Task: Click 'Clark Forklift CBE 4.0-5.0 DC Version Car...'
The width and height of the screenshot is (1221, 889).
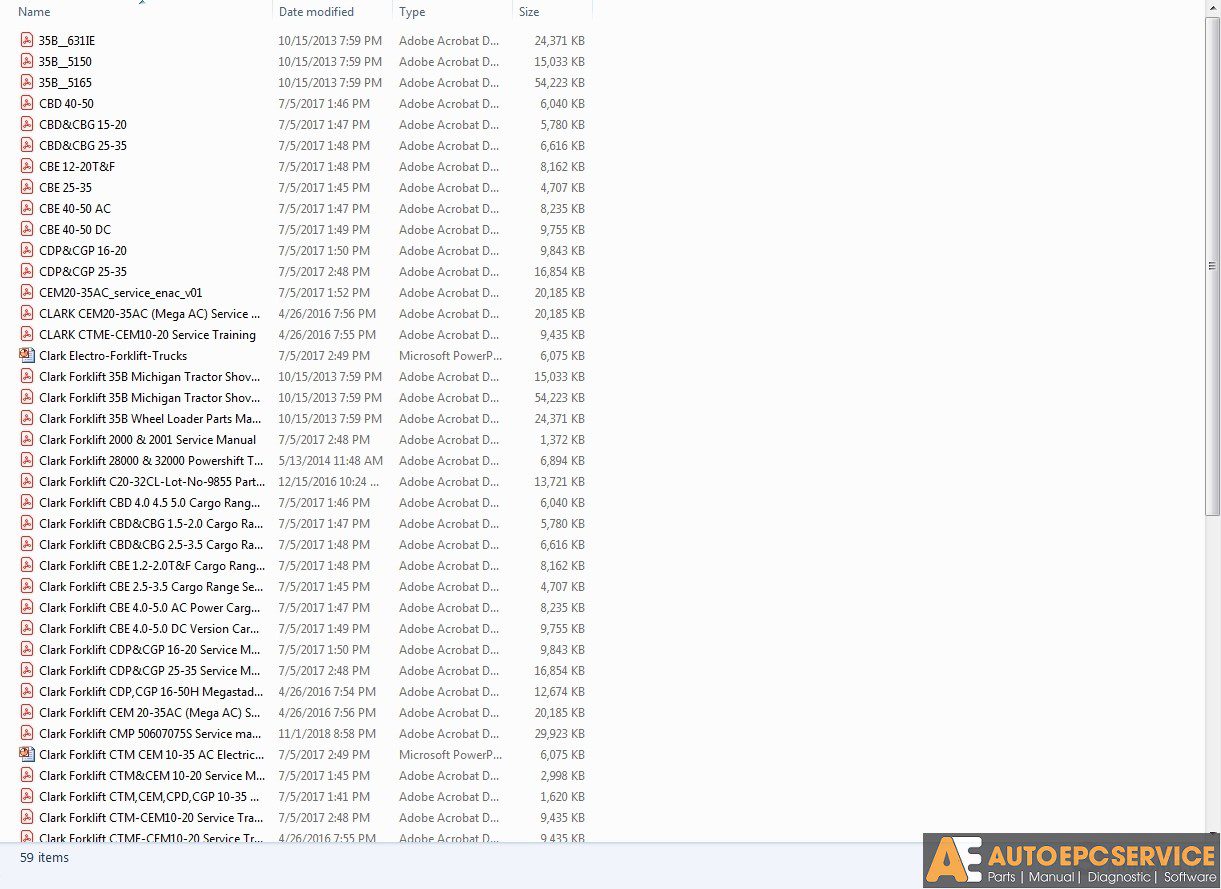Action: coord(150,629)
